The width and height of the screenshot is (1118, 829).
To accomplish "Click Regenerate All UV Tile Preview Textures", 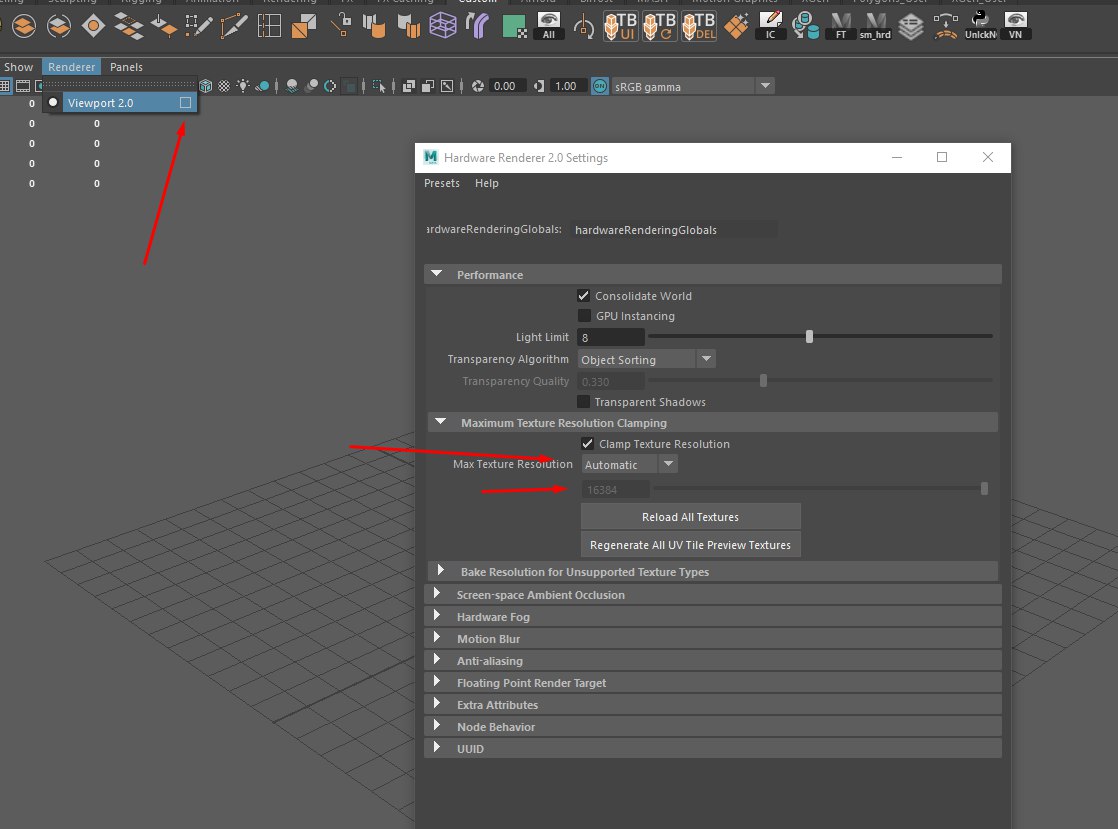I will (x=690, y=545).
